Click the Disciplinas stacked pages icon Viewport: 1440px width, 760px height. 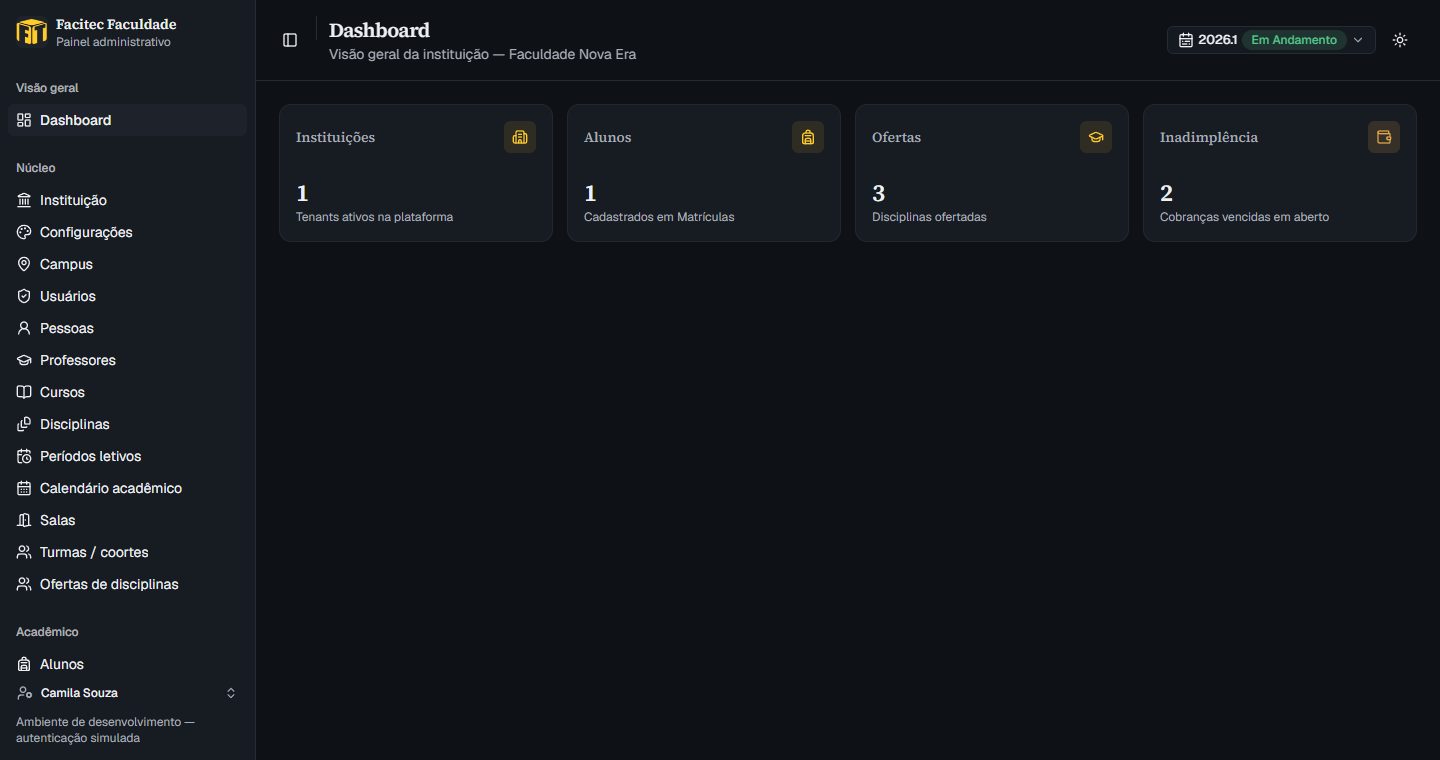click(x=24, y=424)
